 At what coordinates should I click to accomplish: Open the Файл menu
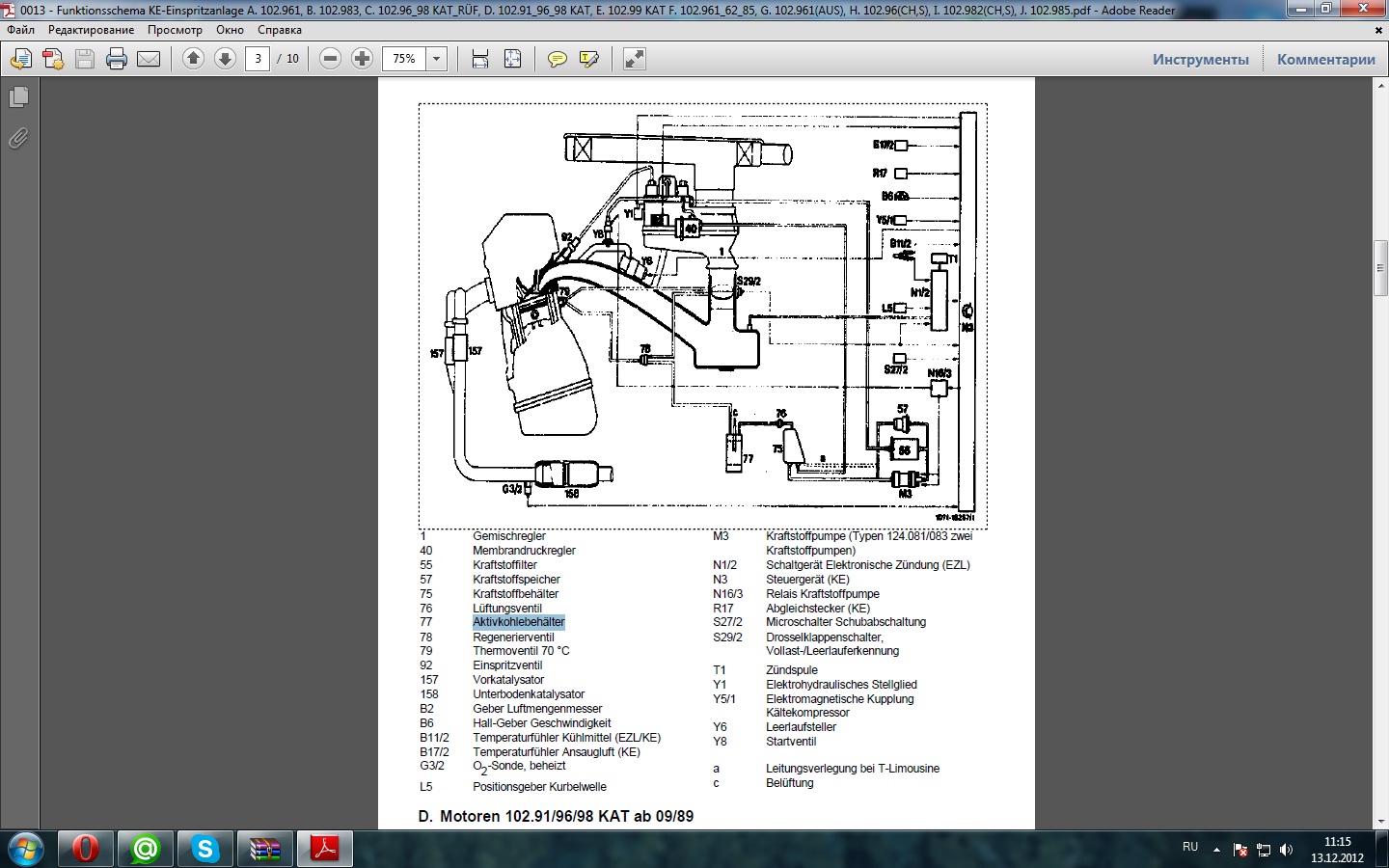(20, 30)
